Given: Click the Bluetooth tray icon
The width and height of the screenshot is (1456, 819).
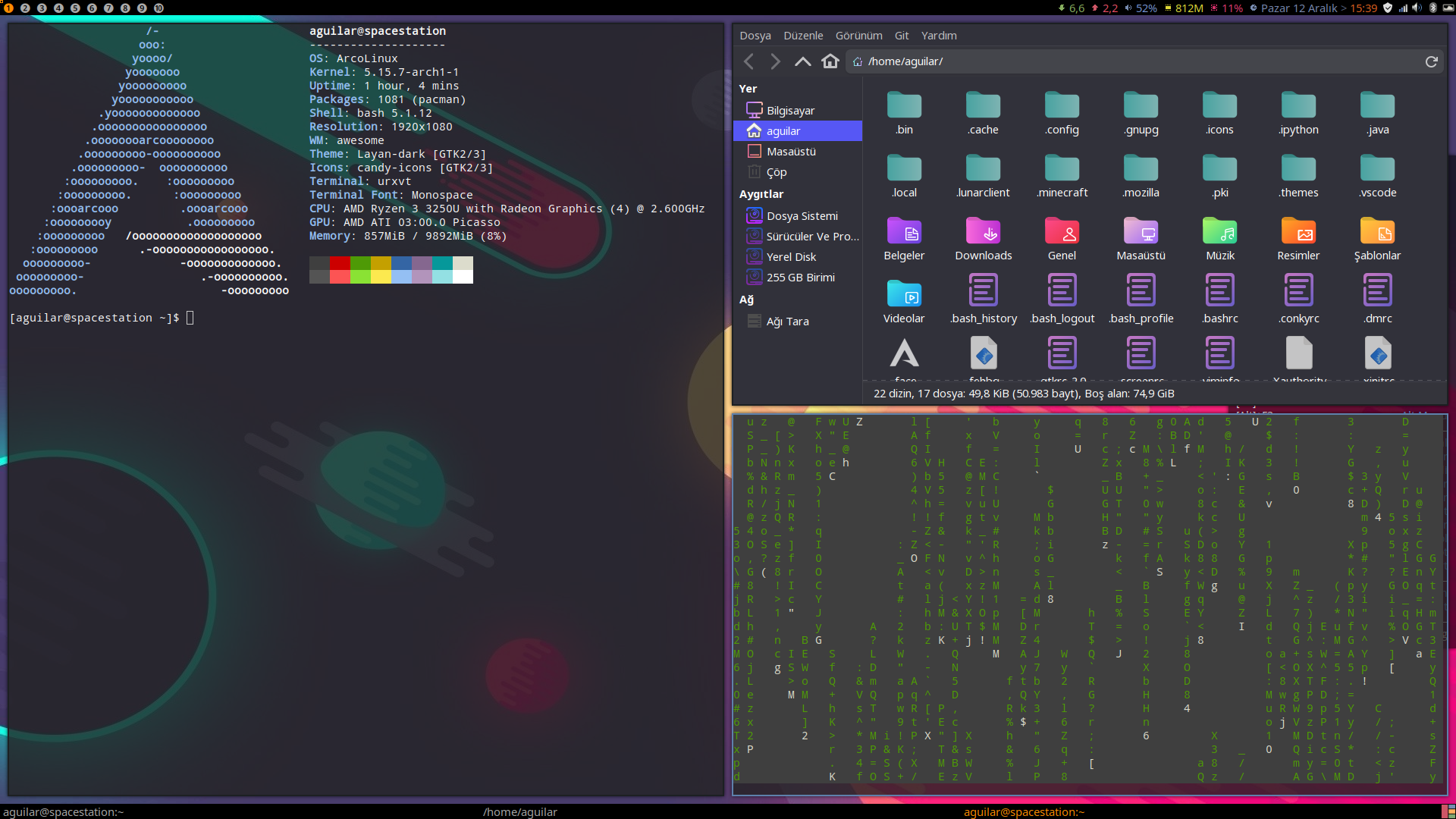Looking at the screenshot, I should click(1432, 8).
